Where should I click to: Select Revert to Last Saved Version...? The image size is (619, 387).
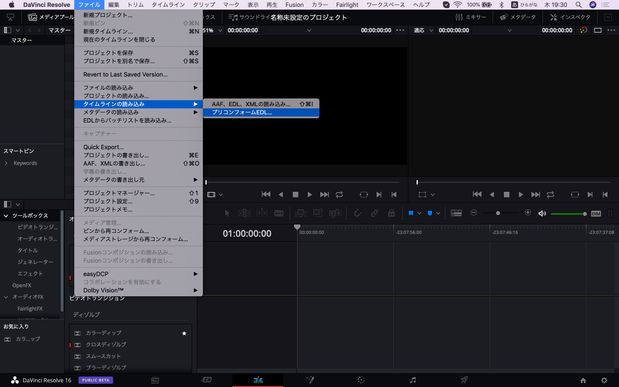click(x=139, y=74)
